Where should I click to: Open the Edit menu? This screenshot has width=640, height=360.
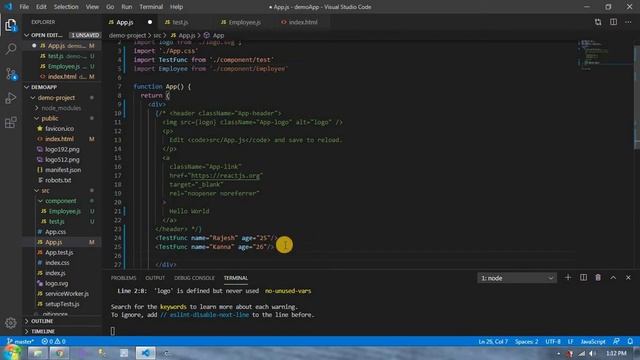(x=41, y=7)
